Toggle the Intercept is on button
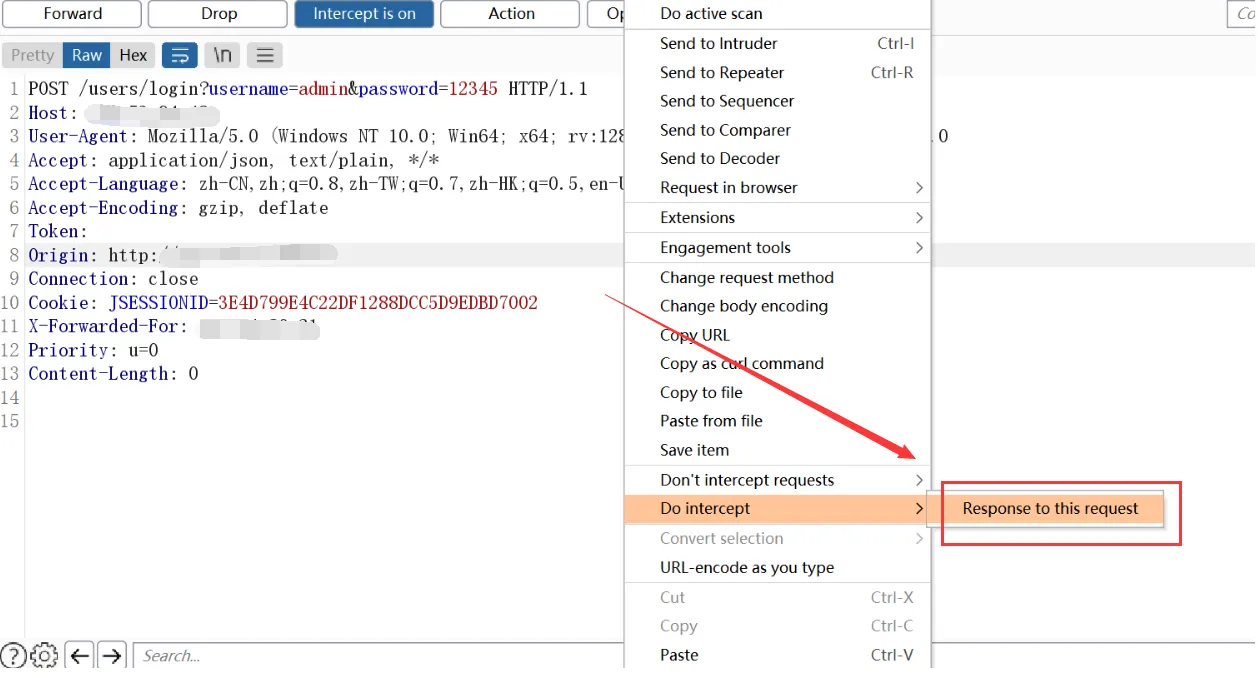 pyautogui.click(x=364, y=14)
